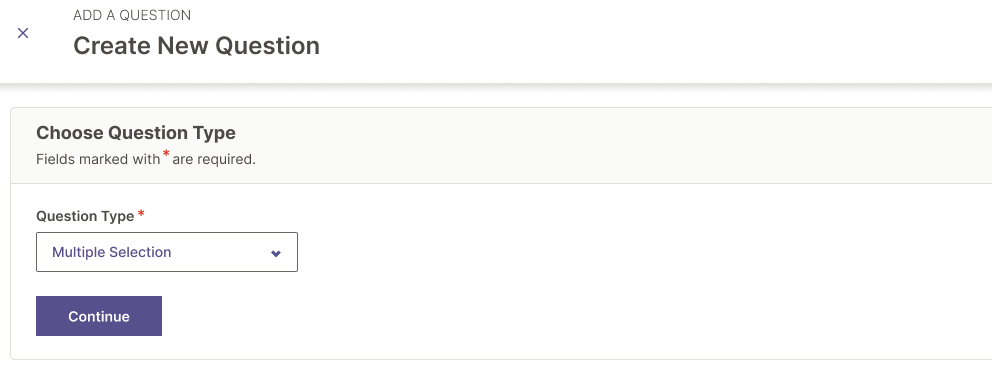992x379 pixels.
Task: Dismiss the add question panel
Action: tap(23, 33)
